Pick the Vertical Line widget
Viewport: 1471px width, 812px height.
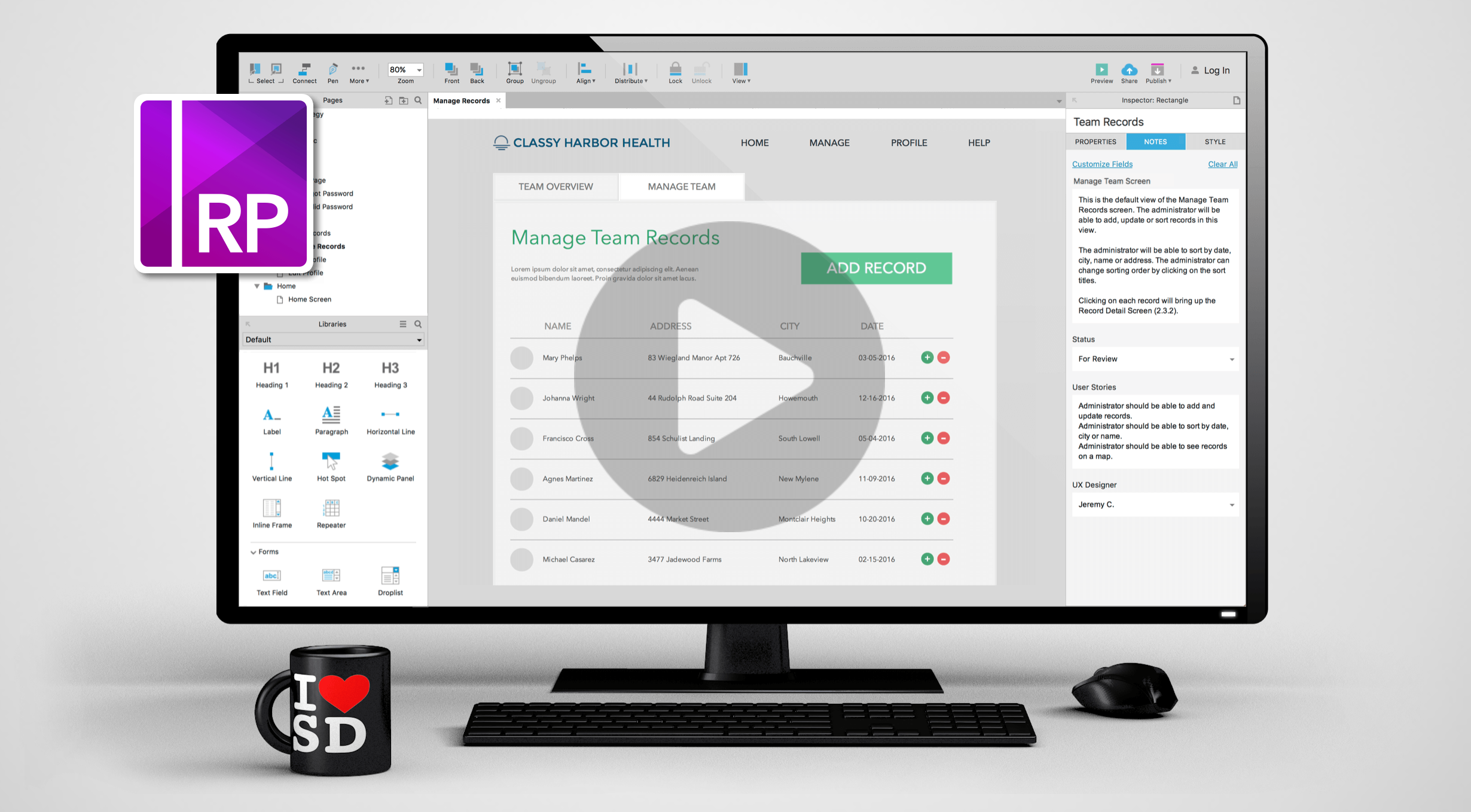(271, 467)
